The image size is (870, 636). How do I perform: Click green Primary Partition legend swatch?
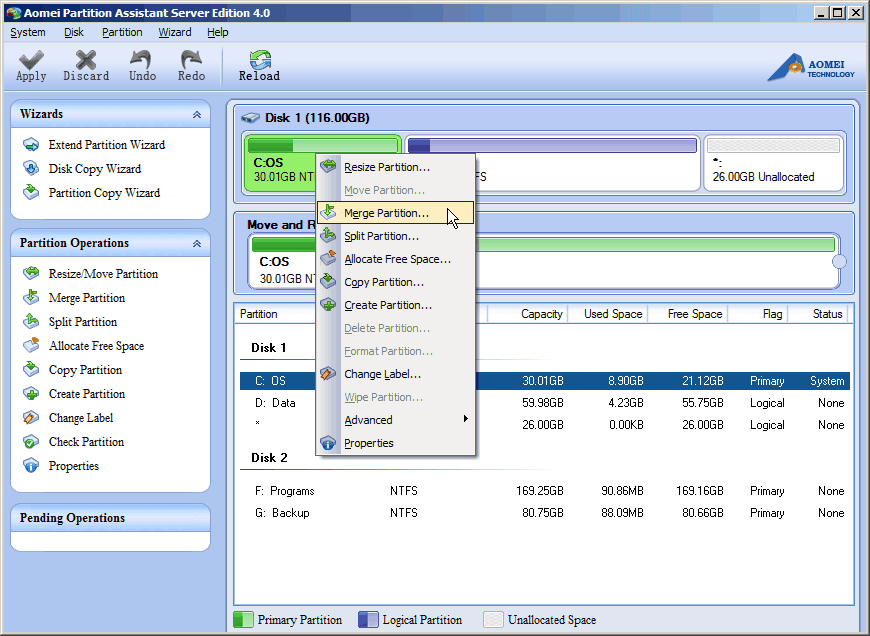(243, 619)
